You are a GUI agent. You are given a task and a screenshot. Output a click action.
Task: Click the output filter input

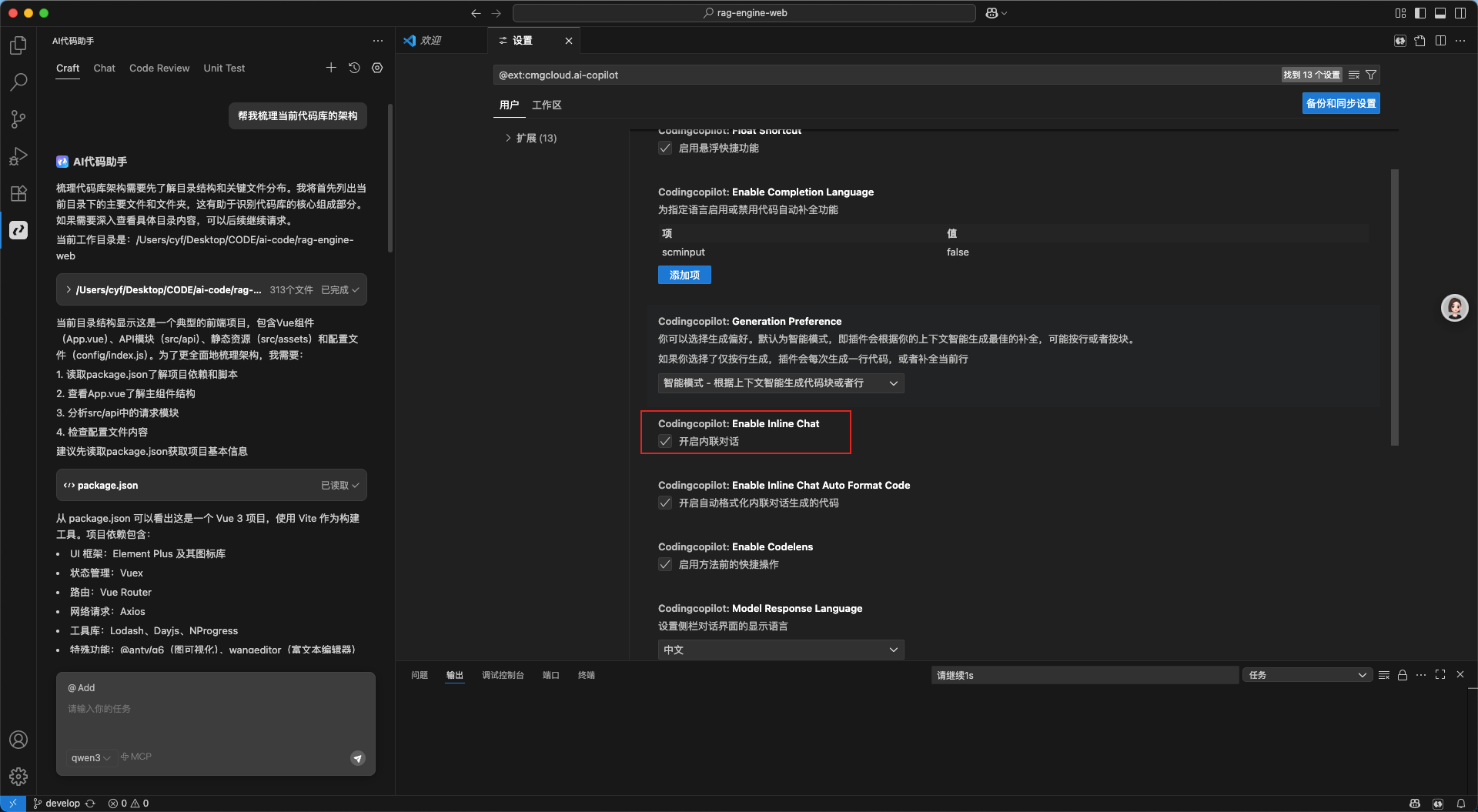[1085, 675]
